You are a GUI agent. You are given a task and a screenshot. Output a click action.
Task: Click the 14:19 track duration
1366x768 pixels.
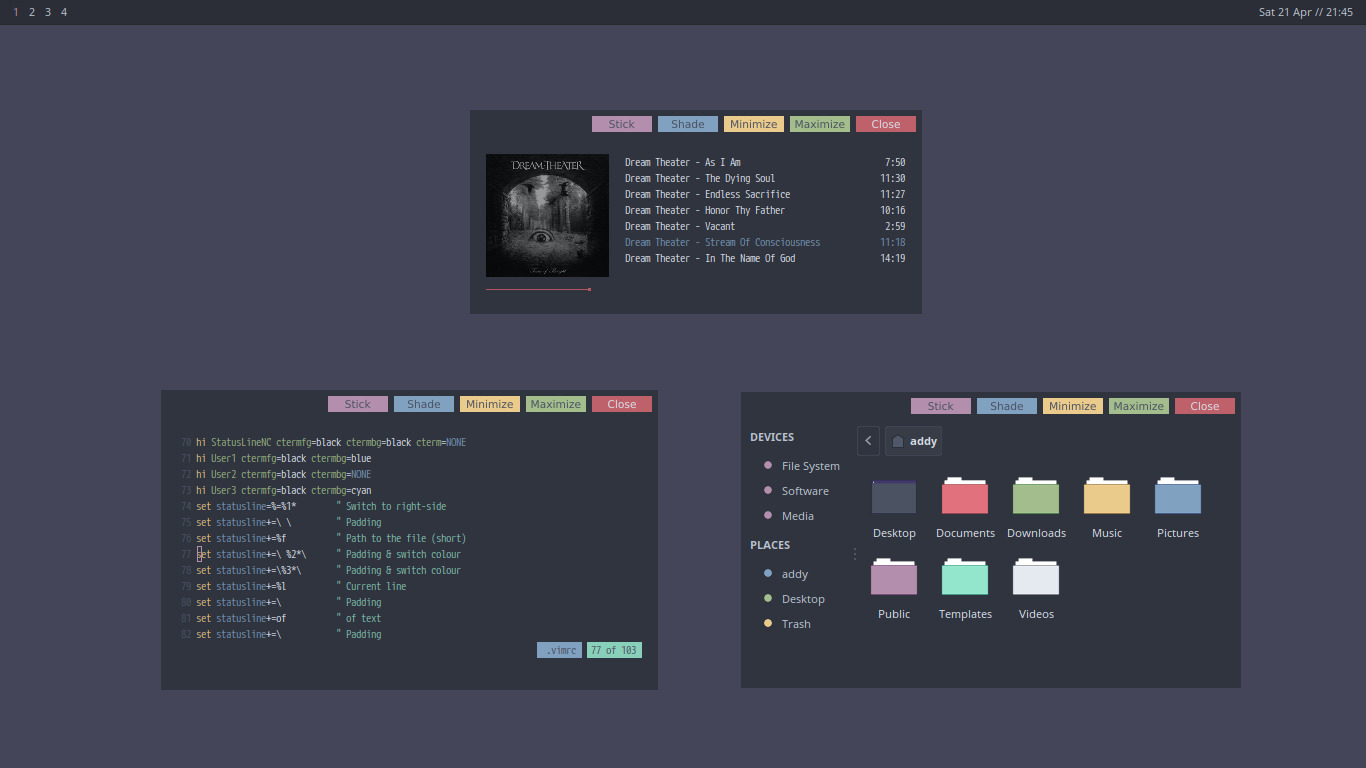(x=892, y=258)
